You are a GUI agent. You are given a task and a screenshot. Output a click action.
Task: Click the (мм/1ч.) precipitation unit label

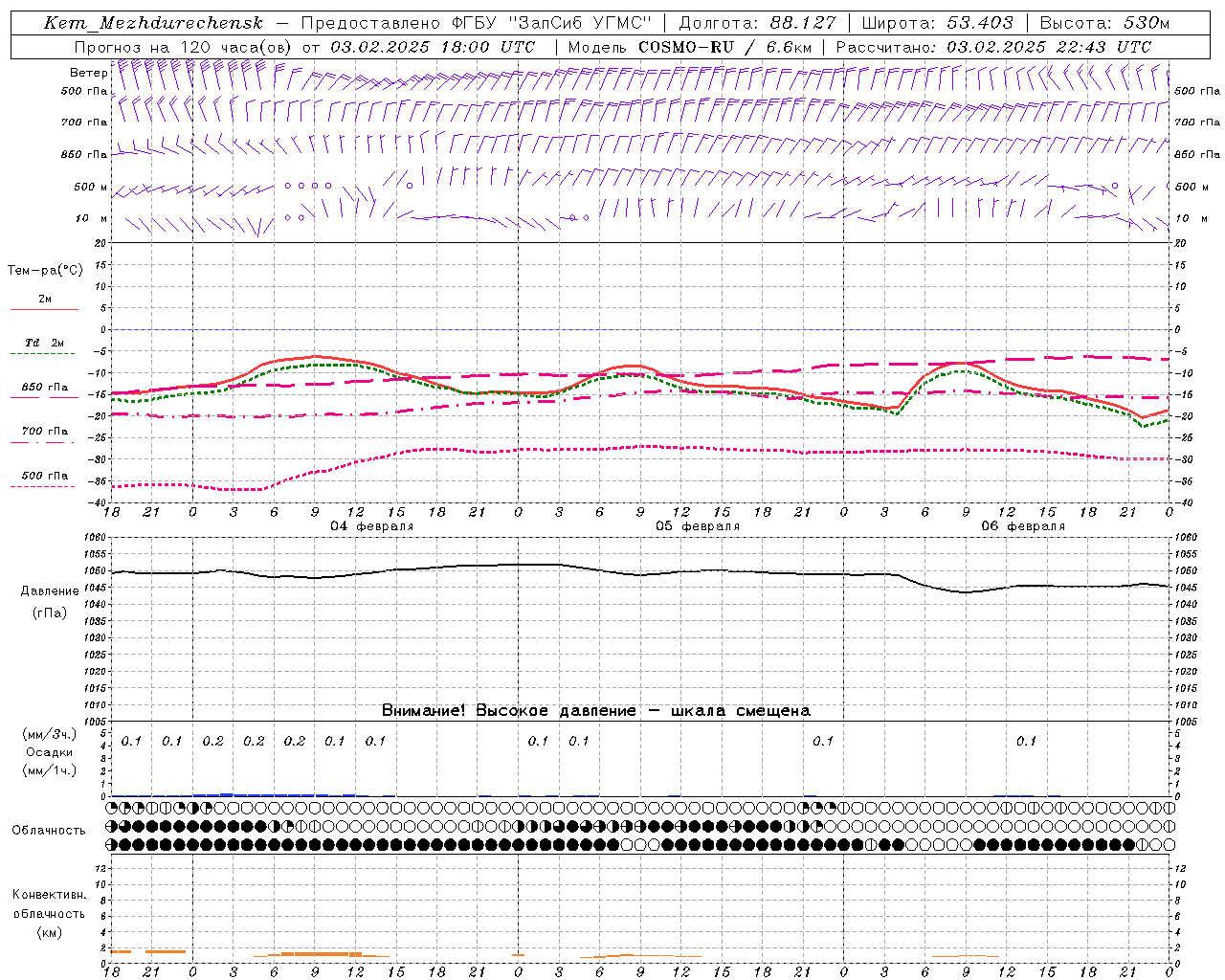coord(50,770)
